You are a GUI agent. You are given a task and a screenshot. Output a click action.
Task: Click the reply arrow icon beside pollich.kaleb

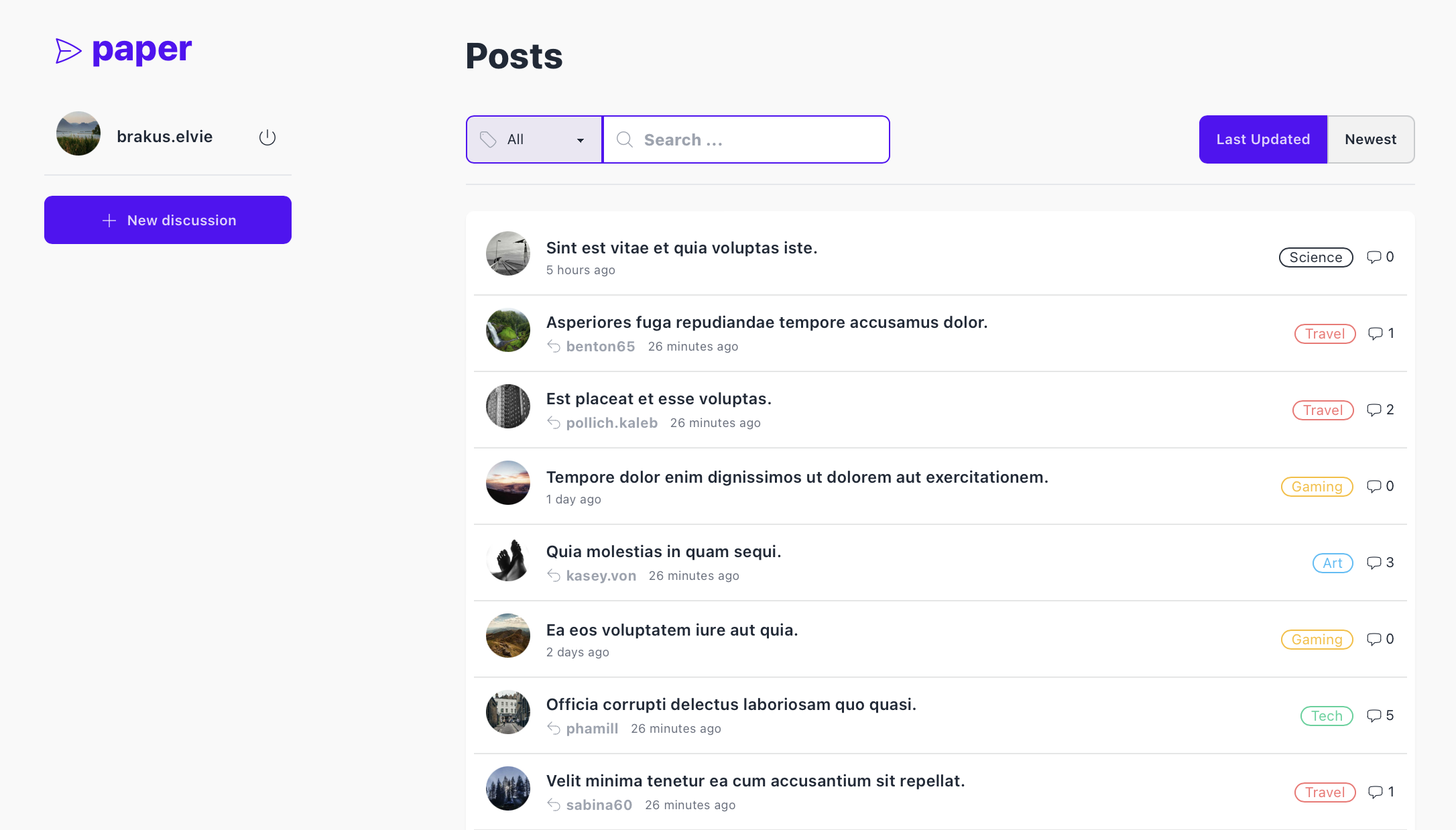pos(554,422)
